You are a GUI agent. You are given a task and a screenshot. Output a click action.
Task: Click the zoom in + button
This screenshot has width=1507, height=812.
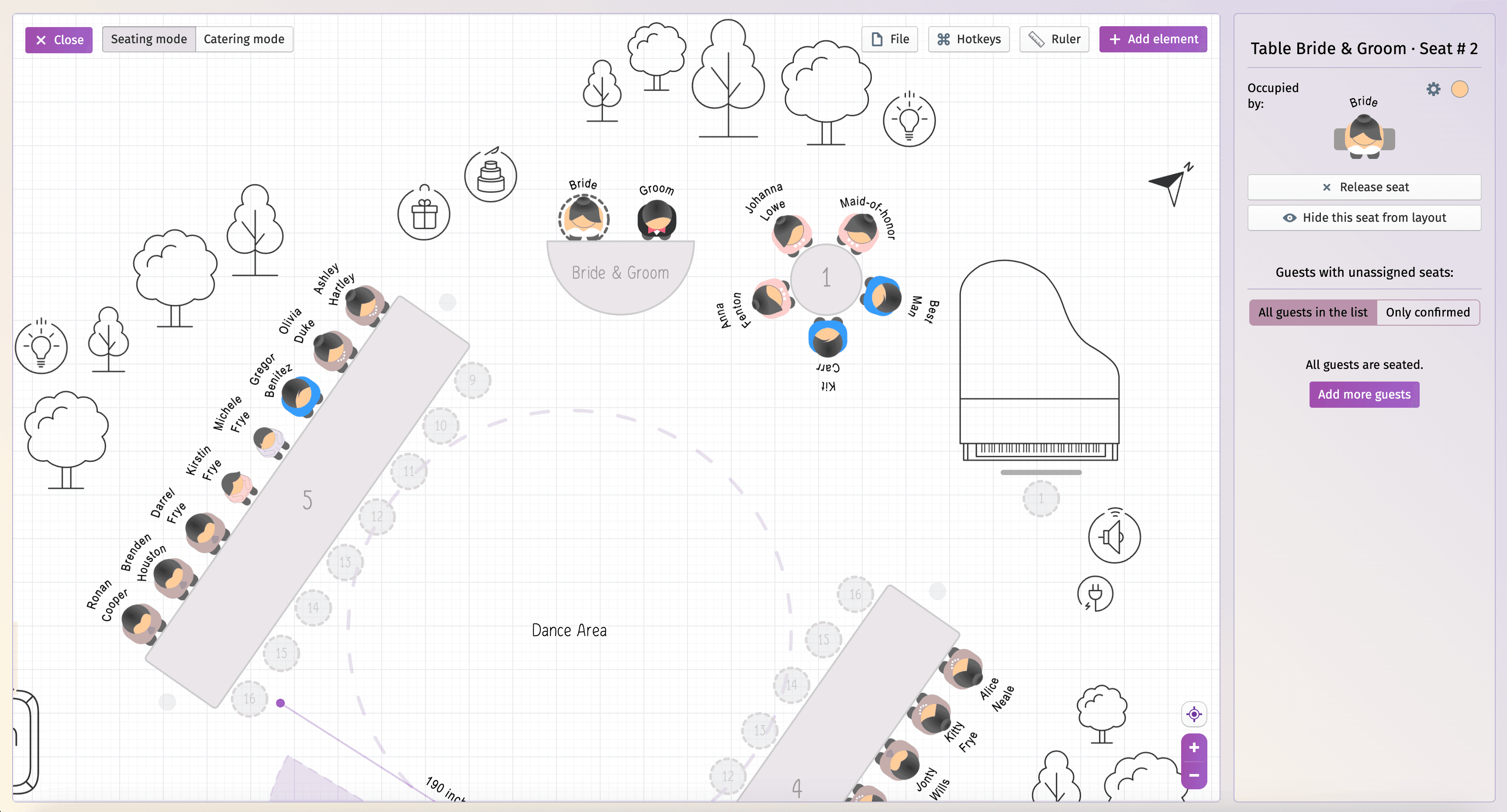[x=1195, y=747]
